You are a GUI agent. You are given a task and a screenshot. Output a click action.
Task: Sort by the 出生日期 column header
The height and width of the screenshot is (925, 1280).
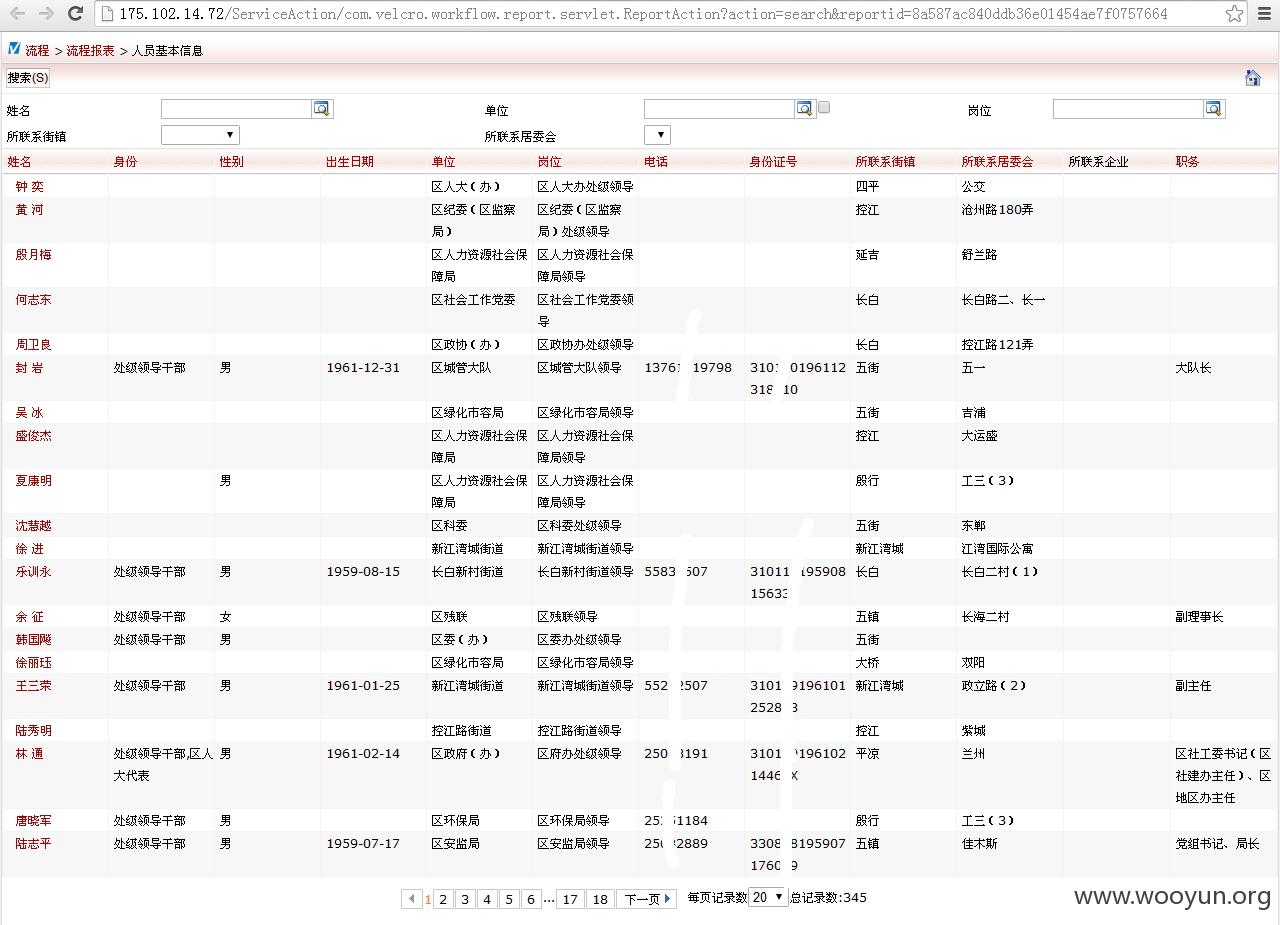tap(350, 162)
